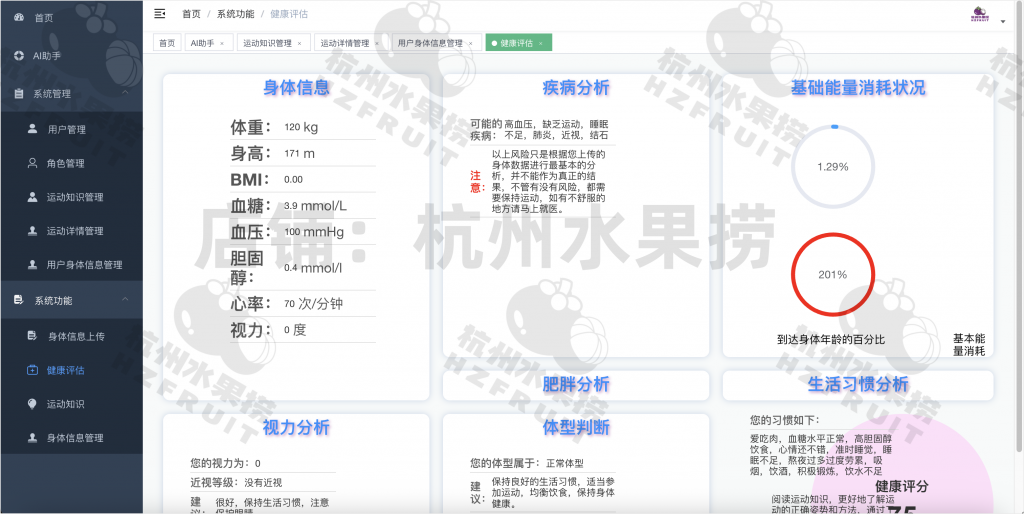Viewport: 1024px width, 514px height.
Task: Click the 血压 value 100 mmHg
Action: pyautogui.click(x=313, y=232)
